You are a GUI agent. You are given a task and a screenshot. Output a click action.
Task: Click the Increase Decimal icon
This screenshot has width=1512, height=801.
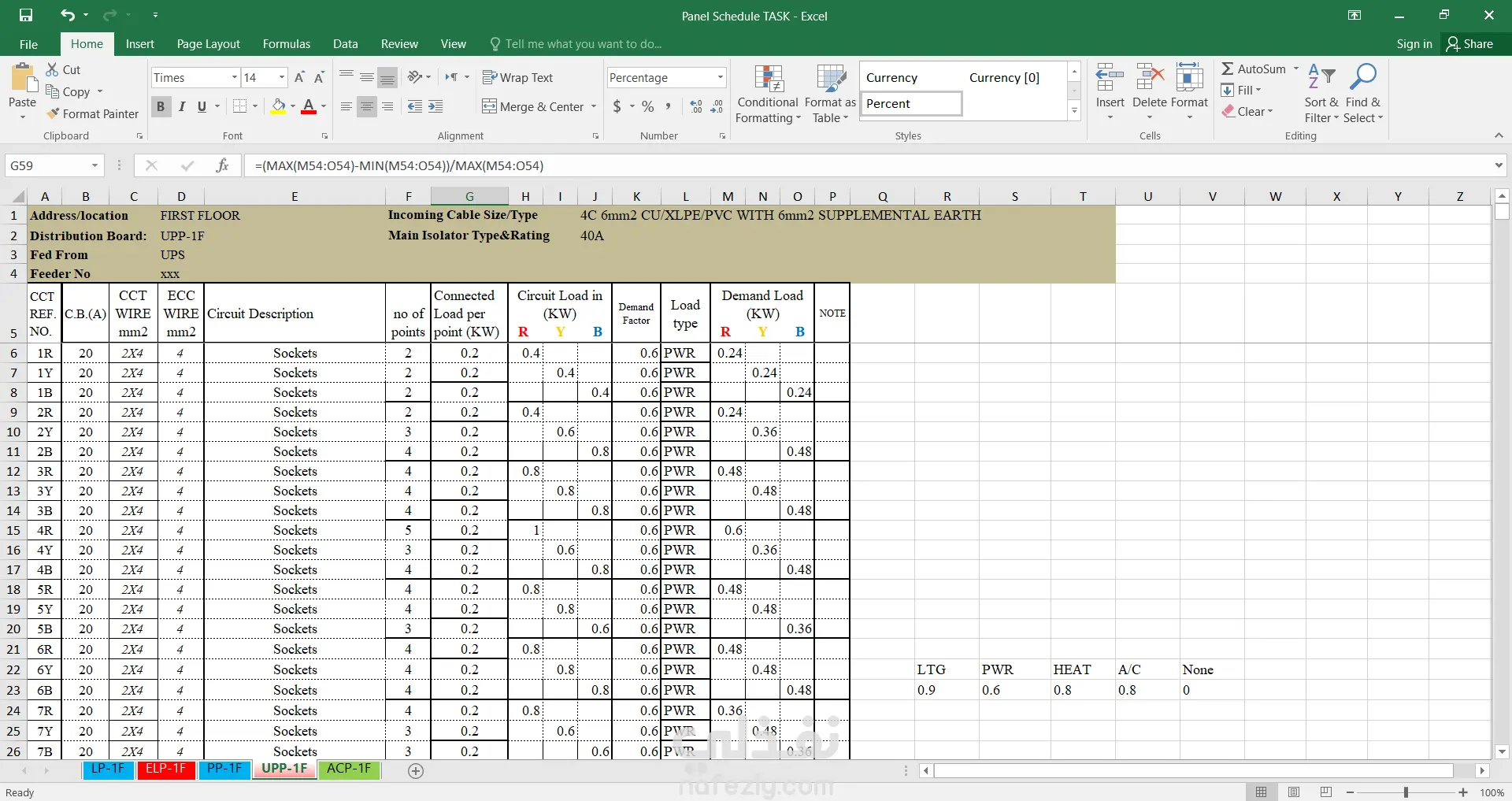point(696,106)
